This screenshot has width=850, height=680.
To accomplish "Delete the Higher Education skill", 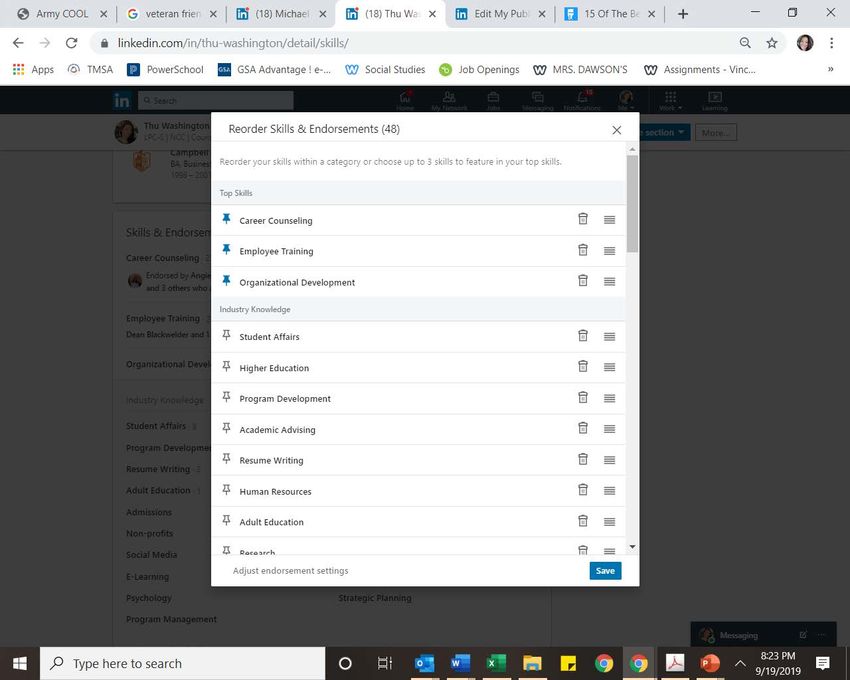I will click(583, 366).
